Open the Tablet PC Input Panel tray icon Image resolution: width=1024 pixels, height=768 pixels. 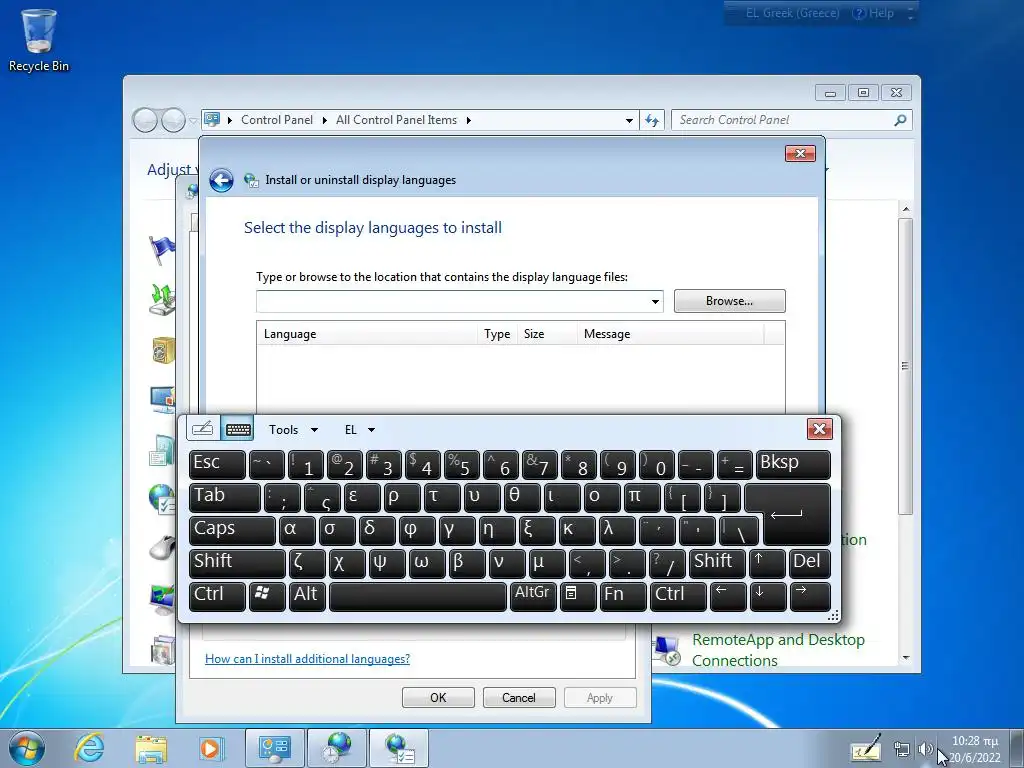tap(866, 748)
